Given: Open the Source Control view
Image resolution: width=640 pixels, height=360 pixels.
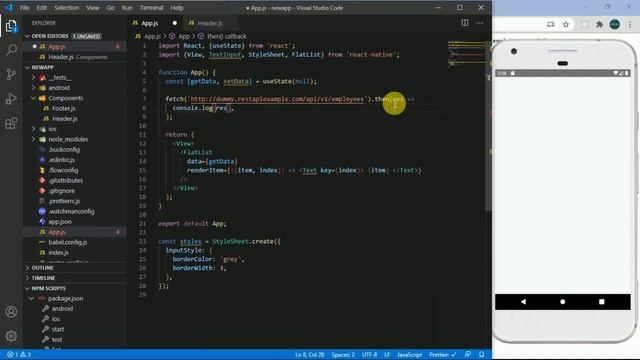Looking at the screenshot, I should 11,74.
